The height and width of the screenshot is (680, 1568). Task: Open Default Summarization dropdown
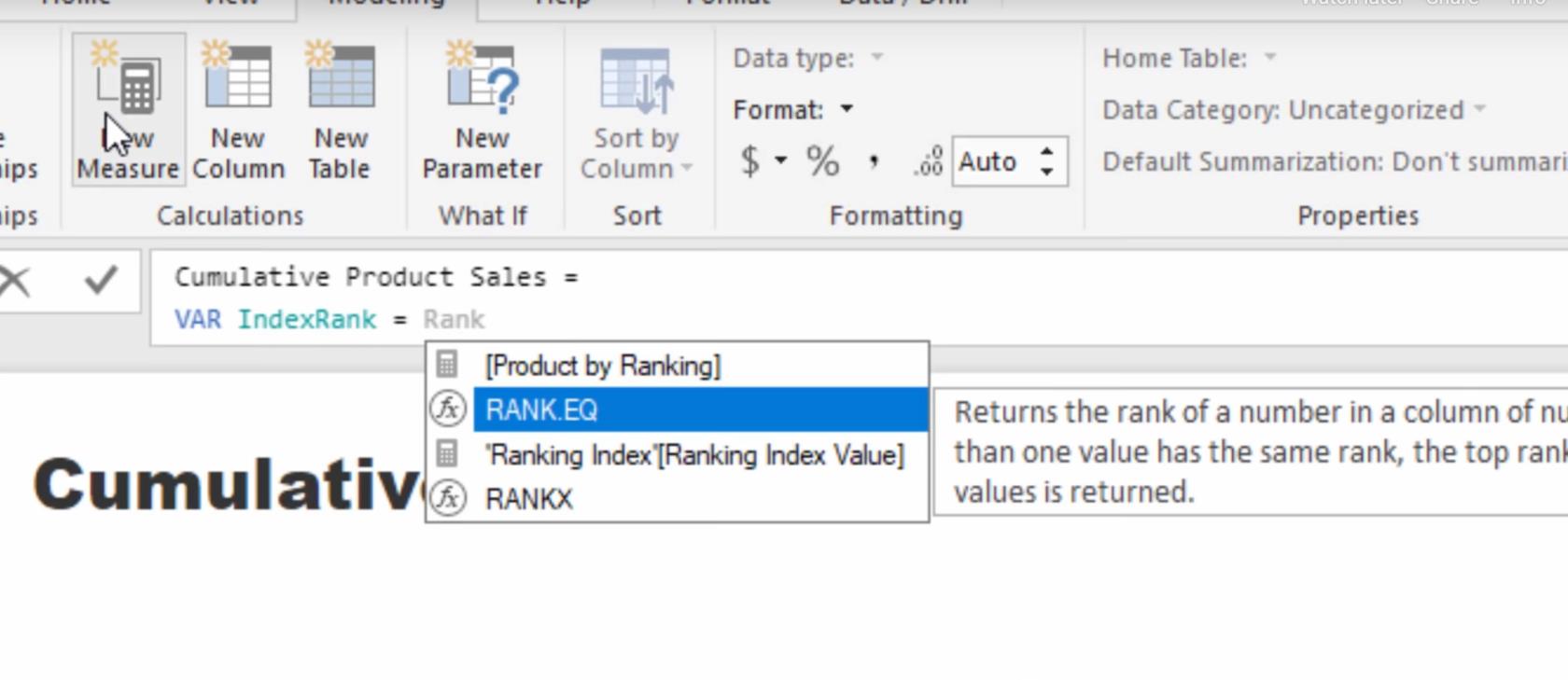coord(1335,162)
